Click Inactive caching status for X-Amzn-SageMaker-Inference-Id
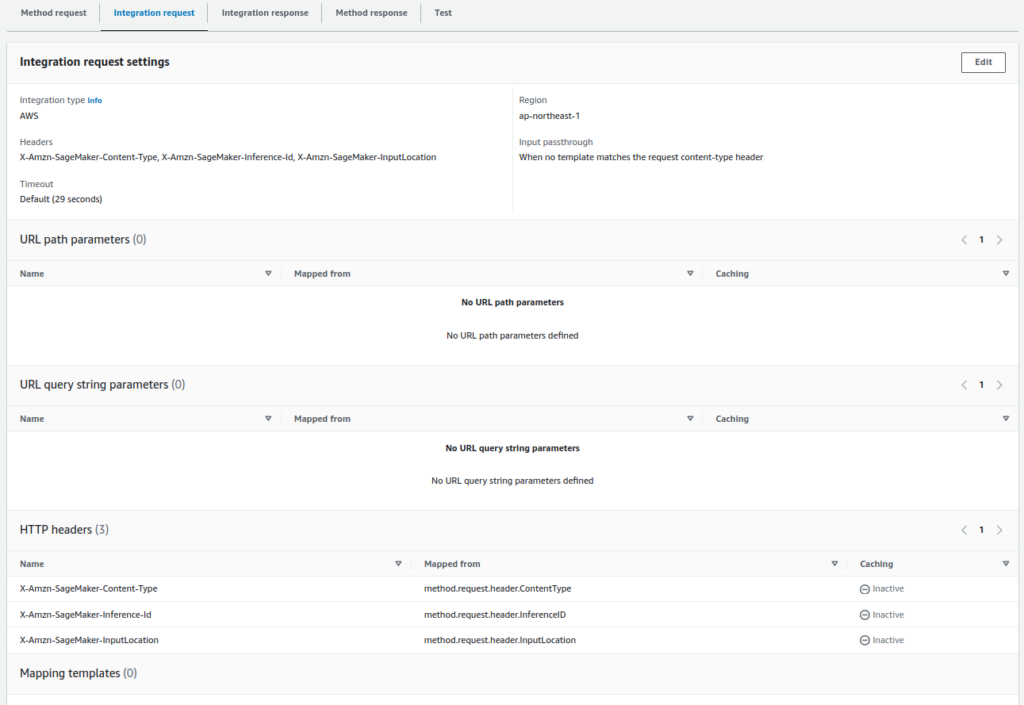This screenshot has height=705, width=1024. (881, 615)
